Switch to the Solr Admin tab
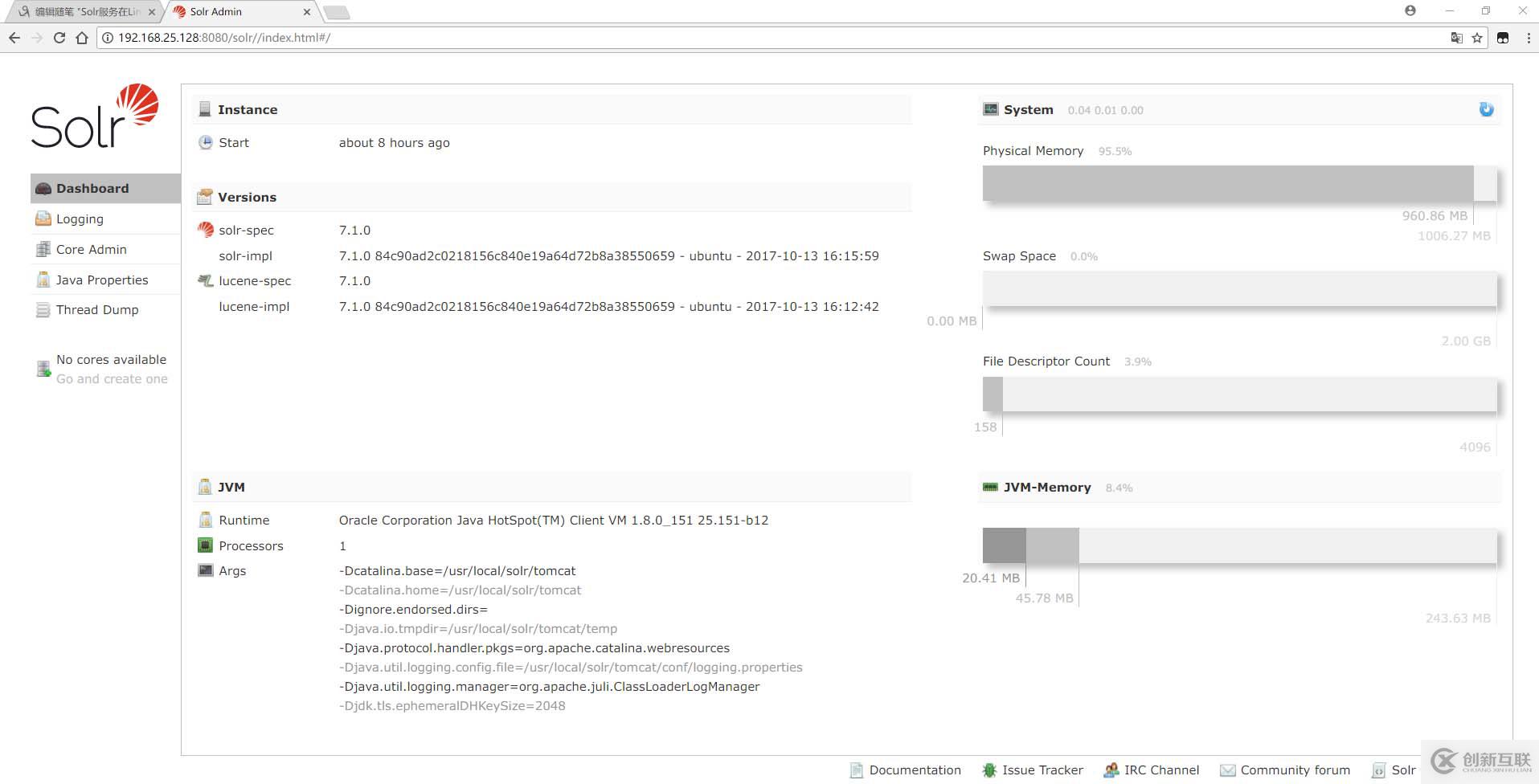Screen dimensions: 1539x784 tap(241, 12)
